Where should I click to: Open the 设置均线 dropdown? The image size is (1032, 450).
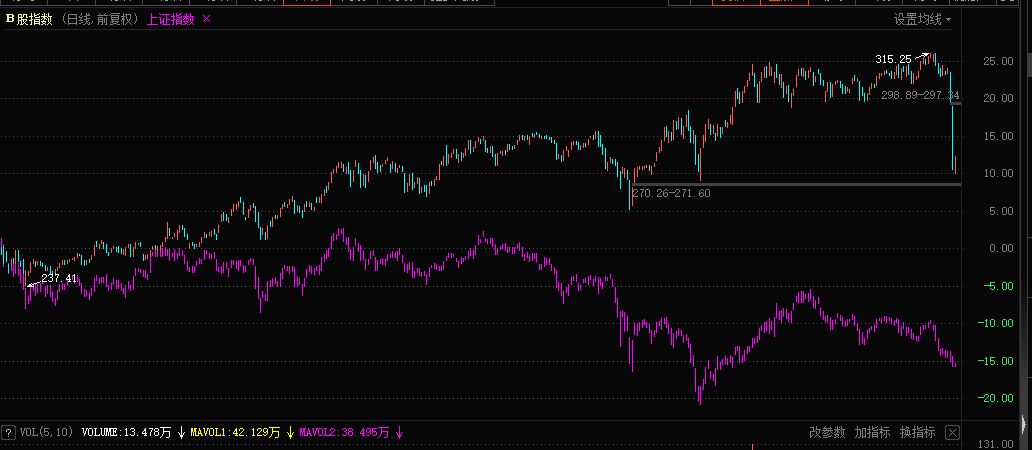922,19
